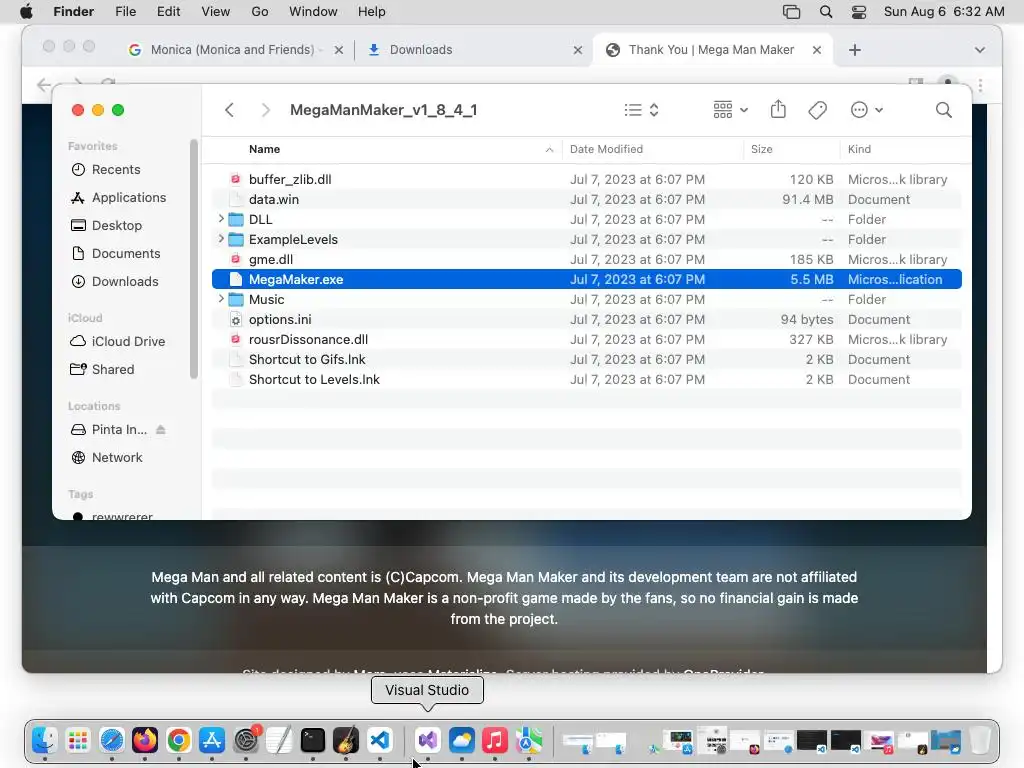
Task: Select the gme.dll file
Action: click(586, 259)
